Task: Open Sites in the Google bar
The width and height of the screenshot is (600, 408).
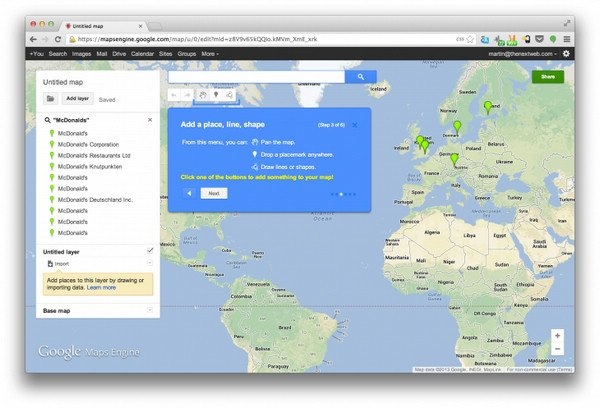Action: (x=166, y=54)
